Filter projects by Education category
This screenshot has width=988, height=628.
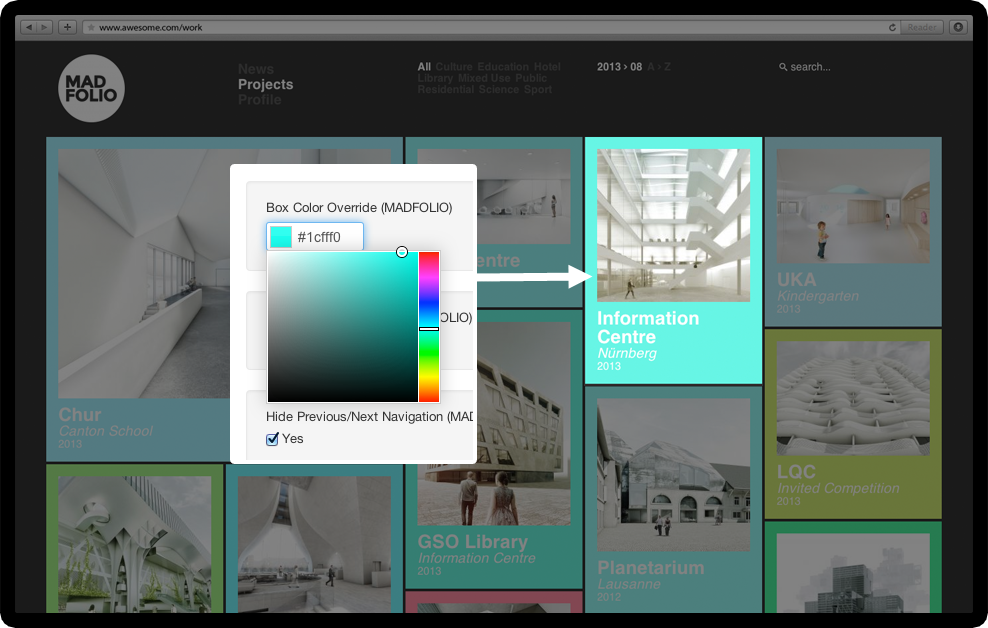coord(502,67)
